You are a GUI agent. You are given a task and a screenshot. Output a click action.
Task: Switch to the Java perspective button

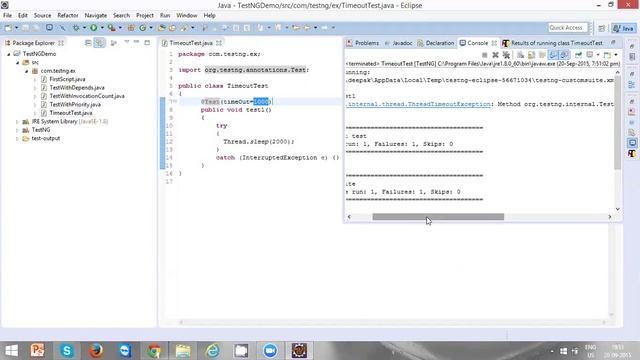624,28
